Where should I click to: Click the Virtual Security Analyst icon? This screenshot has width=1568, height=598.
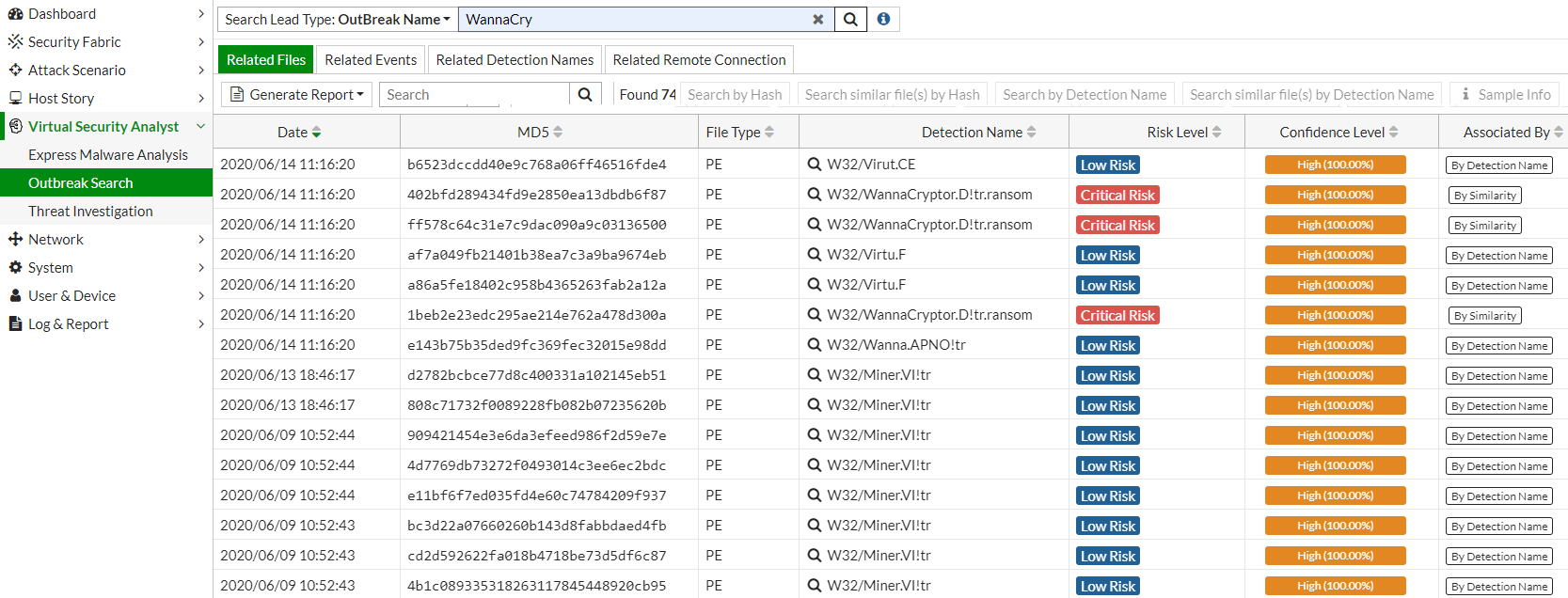point(15,126)
